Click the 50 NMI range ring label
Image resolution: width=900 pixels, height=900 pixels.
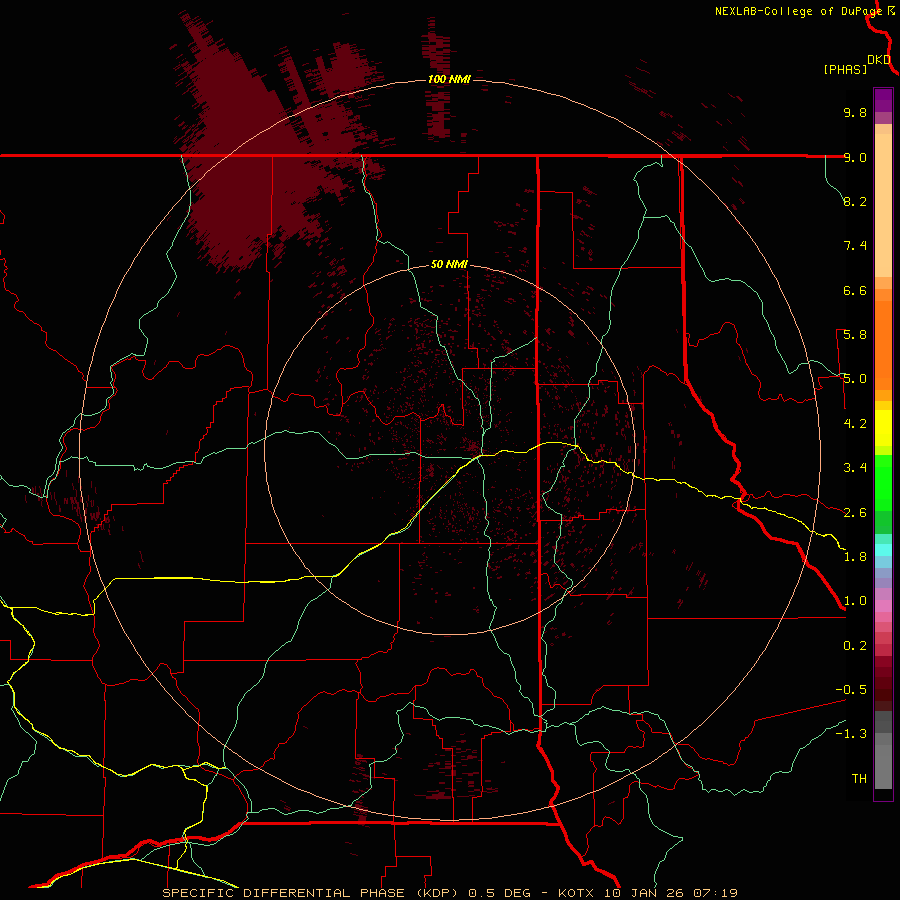[449, 265]
